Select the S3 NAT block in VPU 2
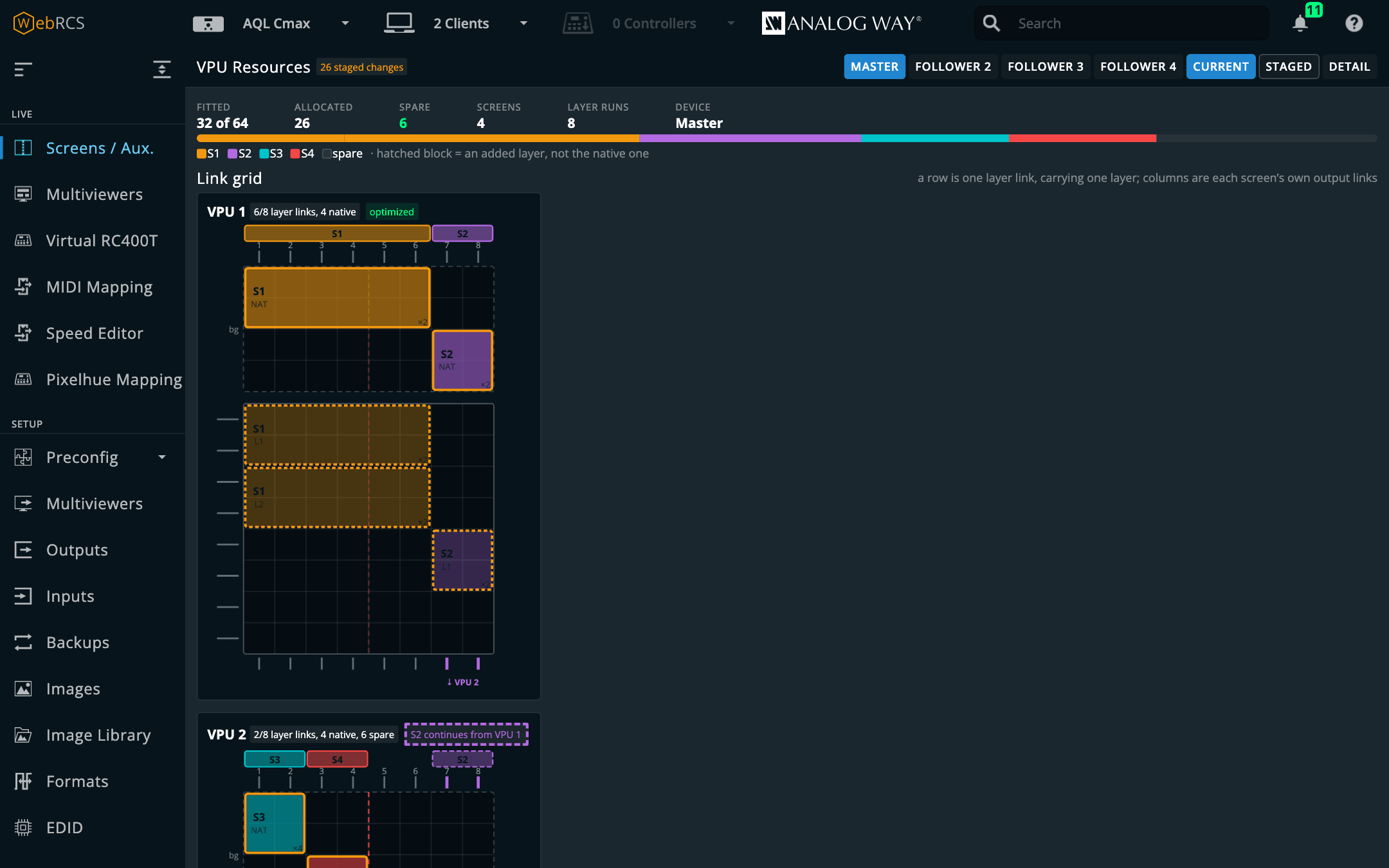This screenshot has width=1389, height=868. pos(275,824)
